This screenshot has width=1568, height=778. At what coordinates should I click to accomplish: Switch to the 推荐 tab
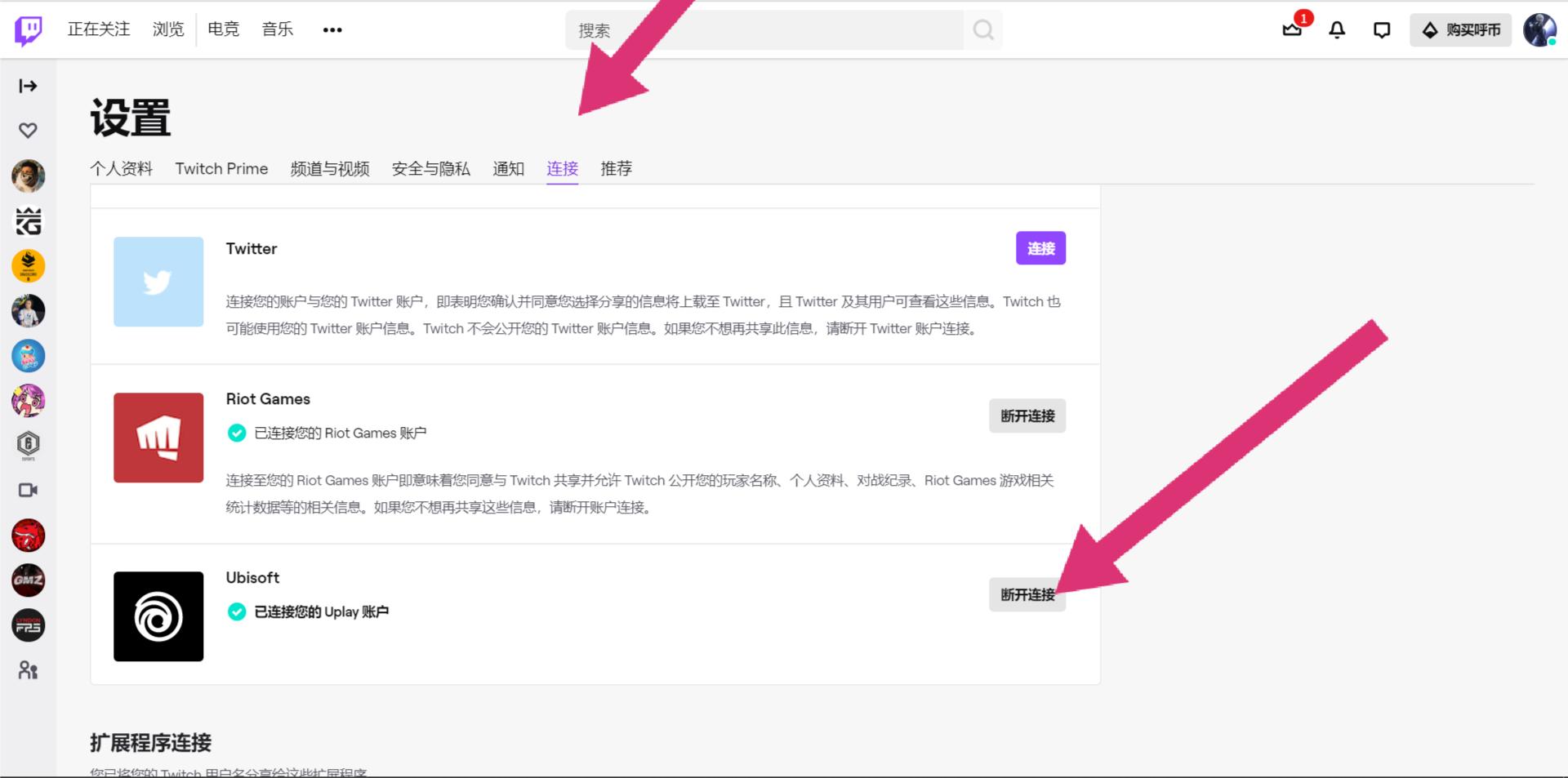tap(616, 168)
